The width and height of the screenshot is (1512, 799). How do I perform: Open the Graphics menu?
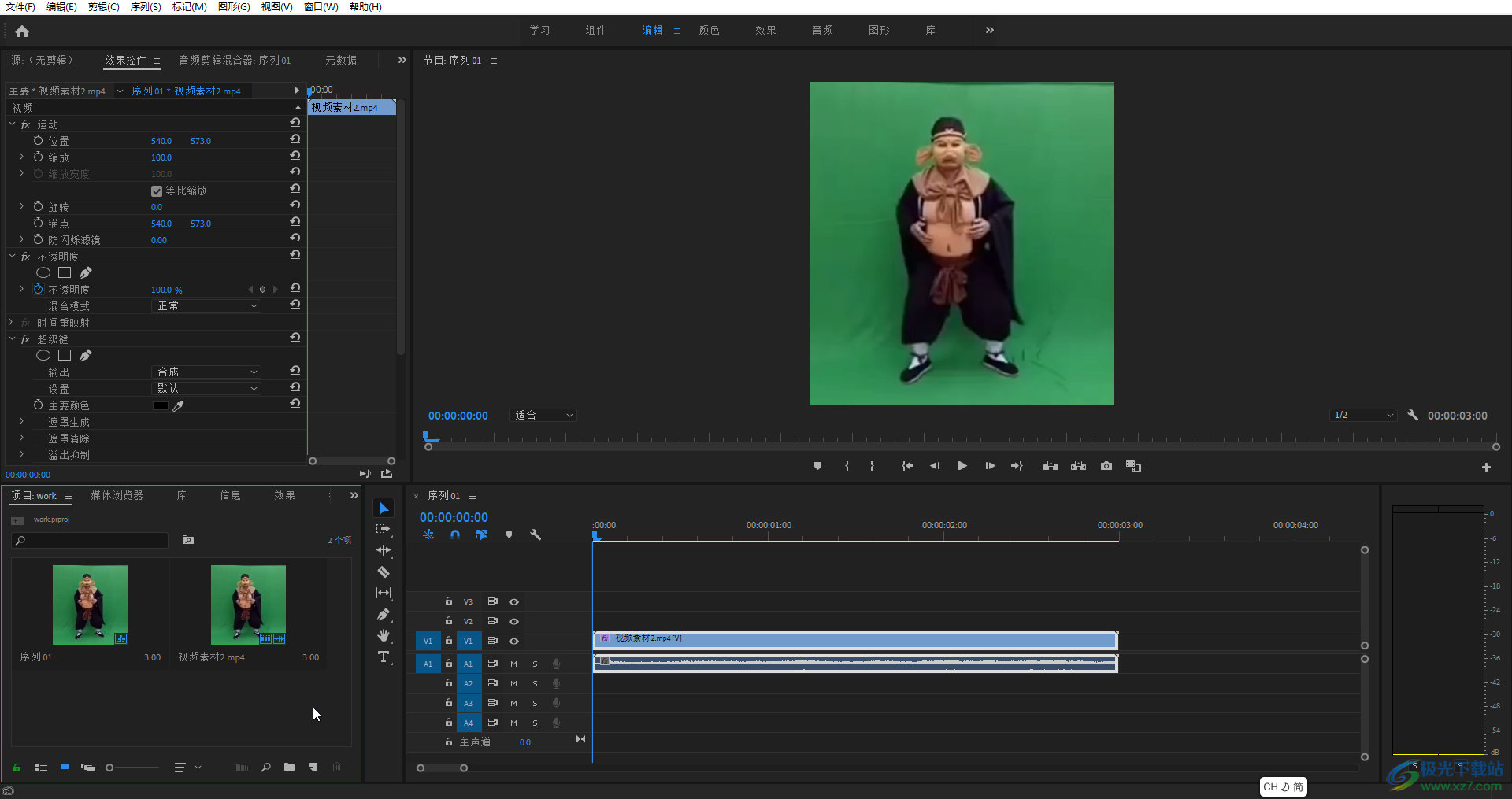234,7
